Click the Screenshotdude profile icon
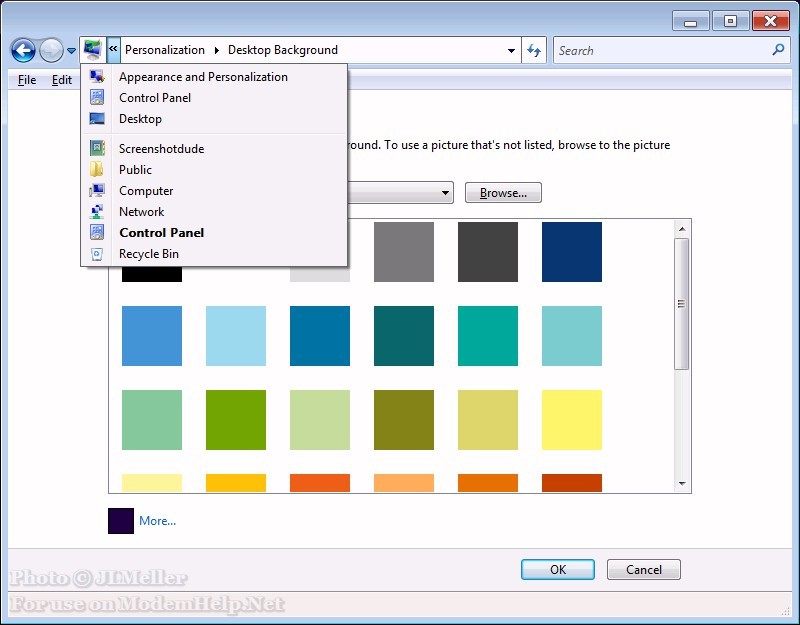This screenshot has height=625, width=800. (97, 148)
